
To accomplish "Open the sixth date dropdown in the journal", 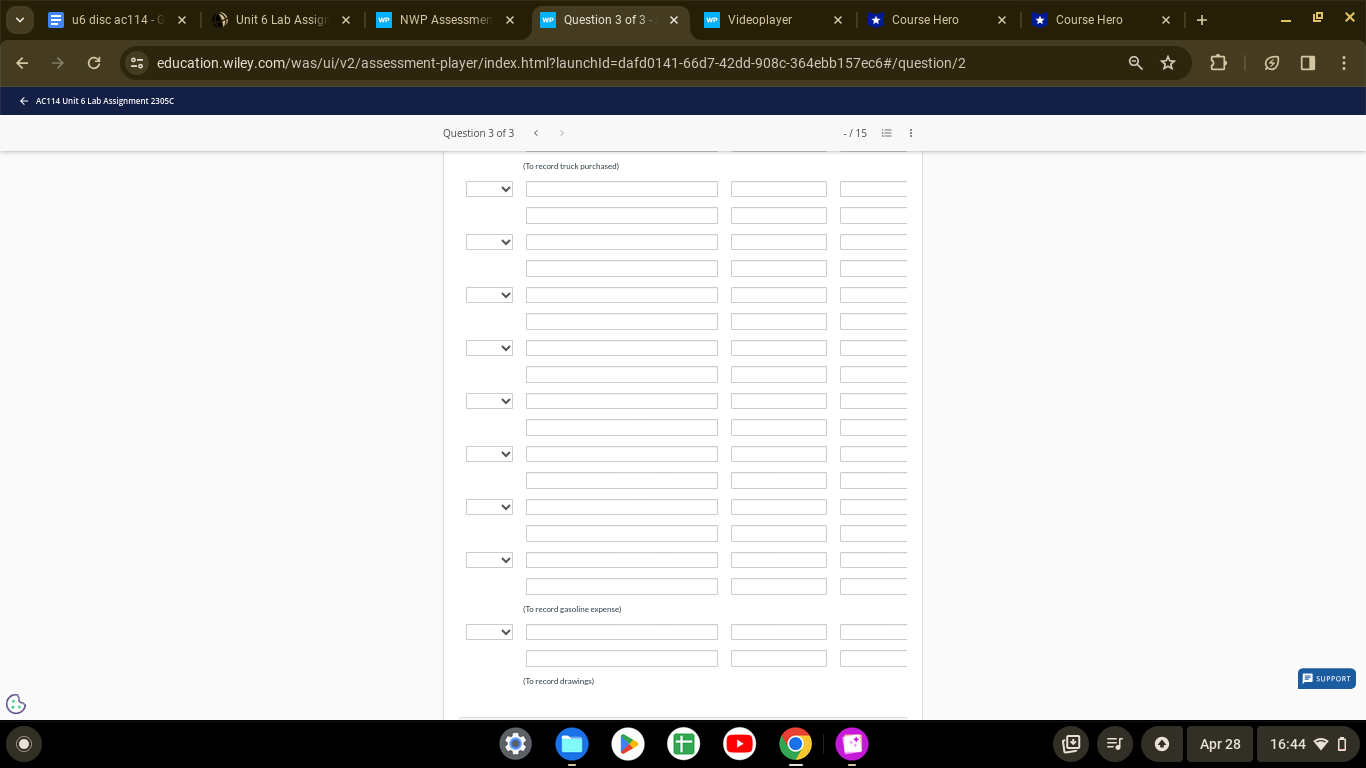I will tap(489, 454).
